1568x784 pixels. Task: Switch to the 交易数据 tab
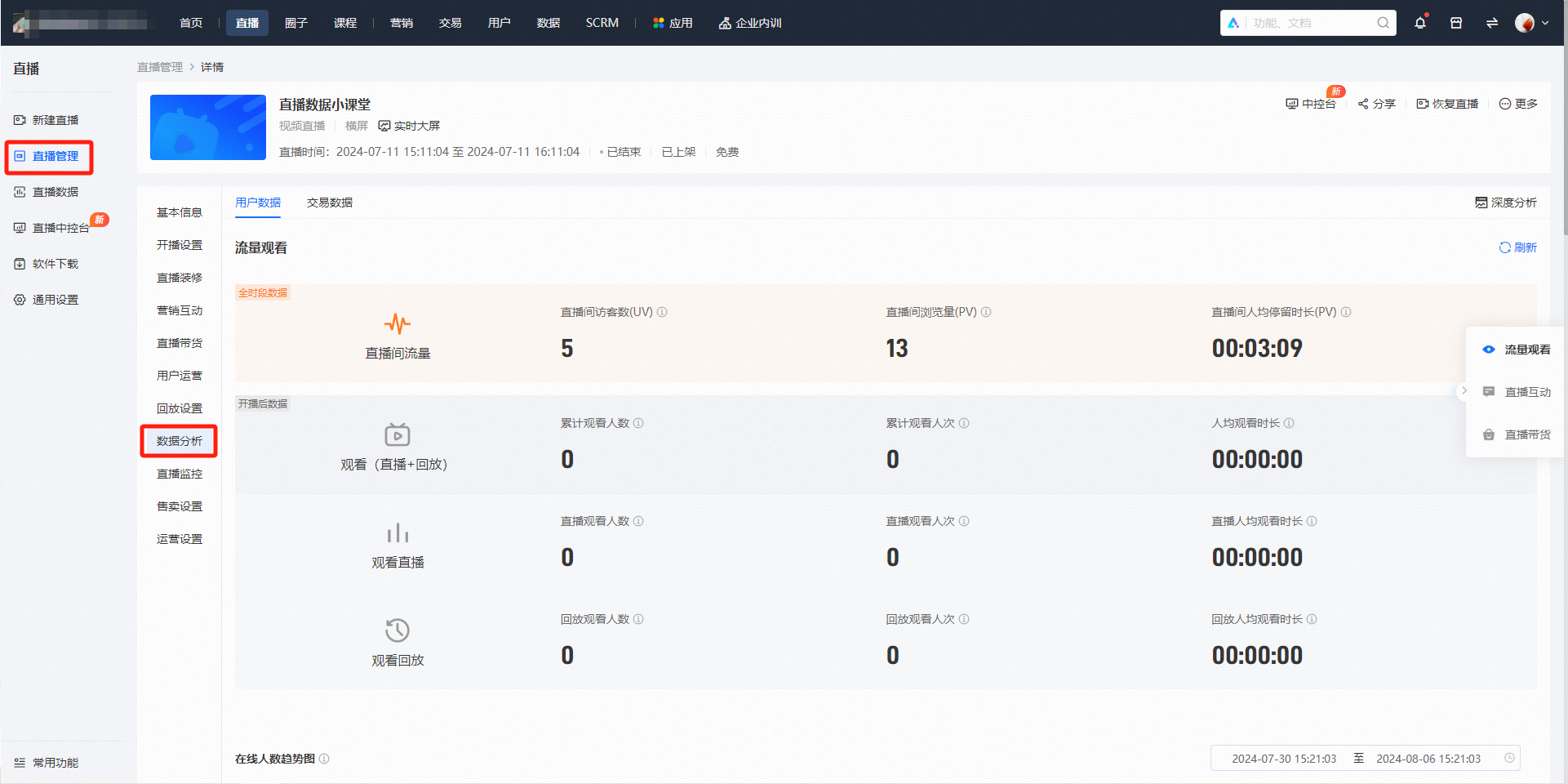coord(330,203)
